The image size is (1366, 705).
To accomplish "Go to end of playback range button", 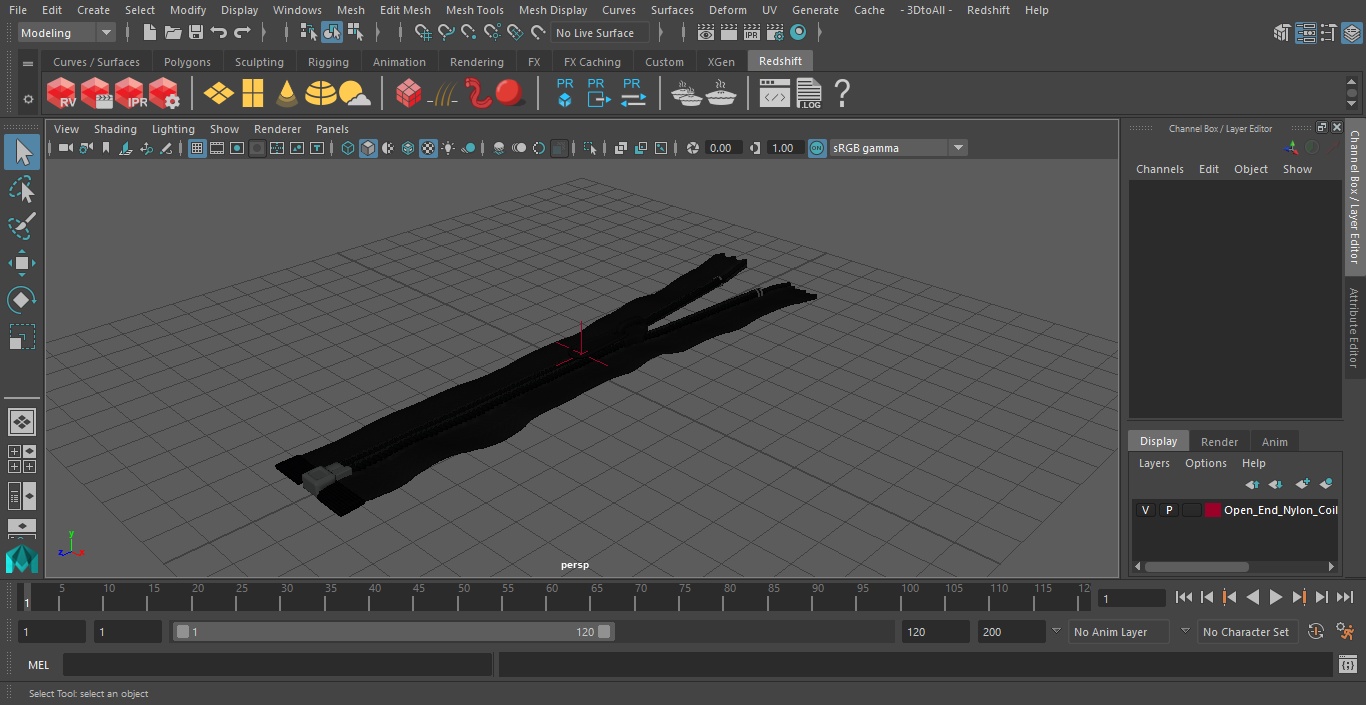I will pos(1345,597).
